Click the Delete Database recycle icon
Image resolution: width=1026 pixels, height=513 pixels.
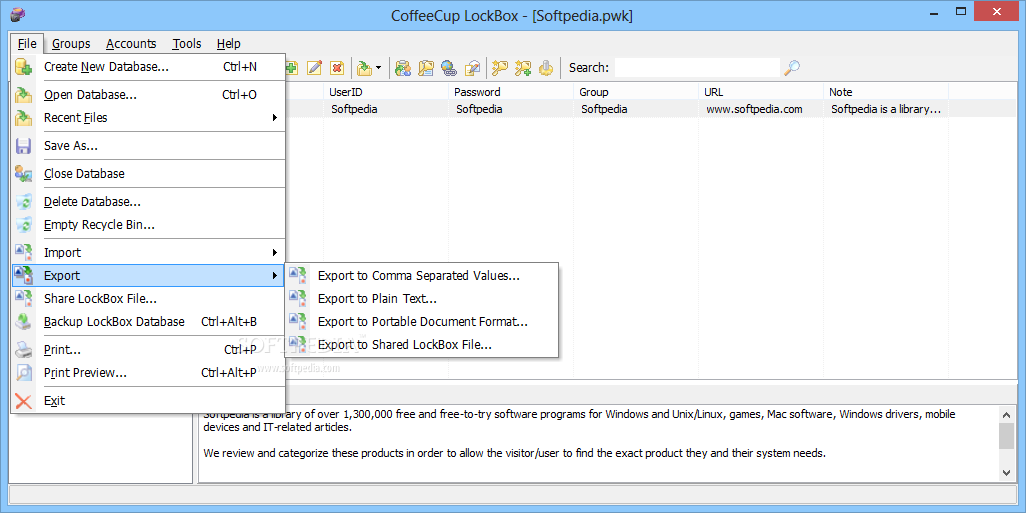[24, 202]
